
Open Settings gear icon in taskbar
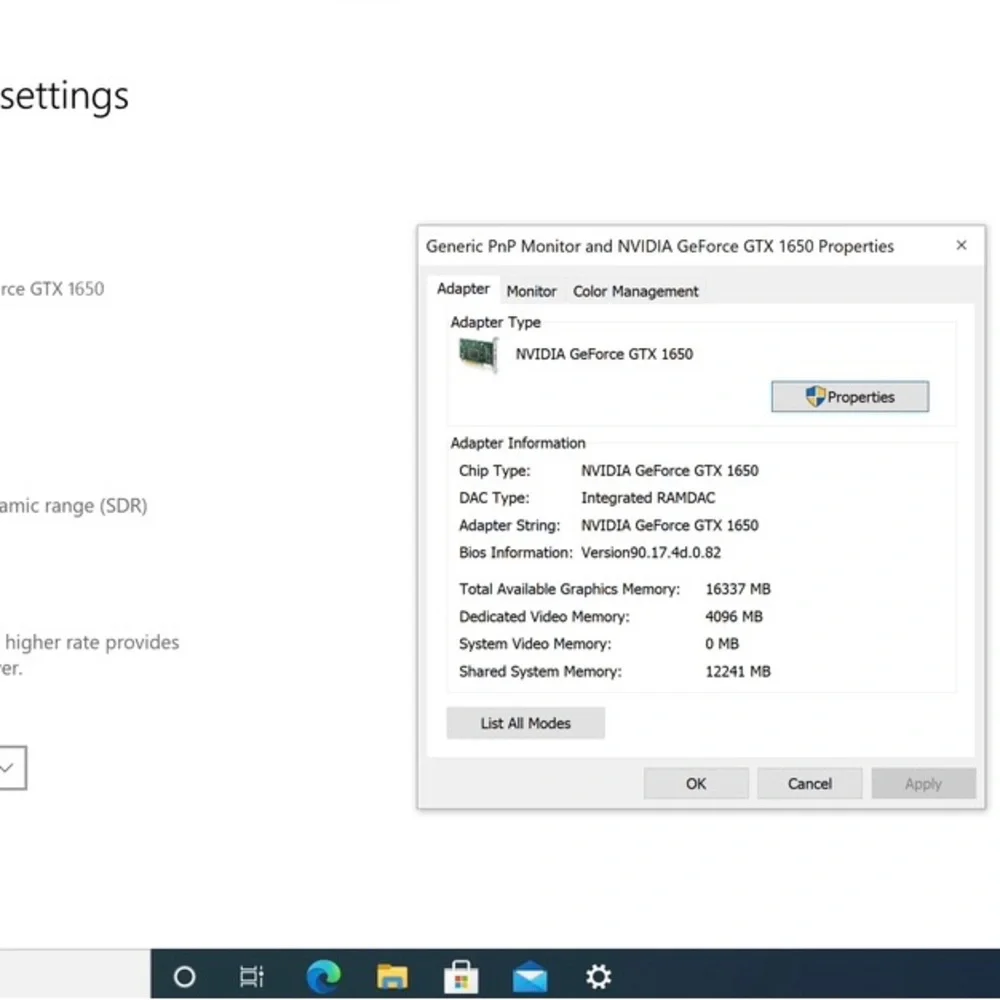[598, 976]
